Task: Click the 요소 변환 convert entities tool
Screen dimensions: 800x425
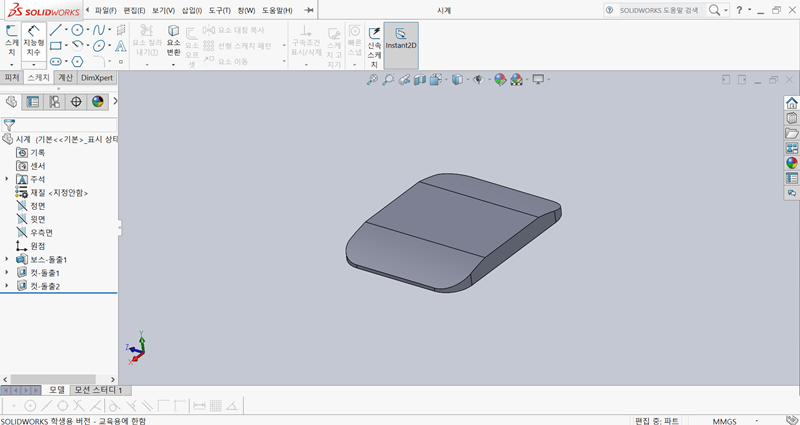Action: point(173,41)
